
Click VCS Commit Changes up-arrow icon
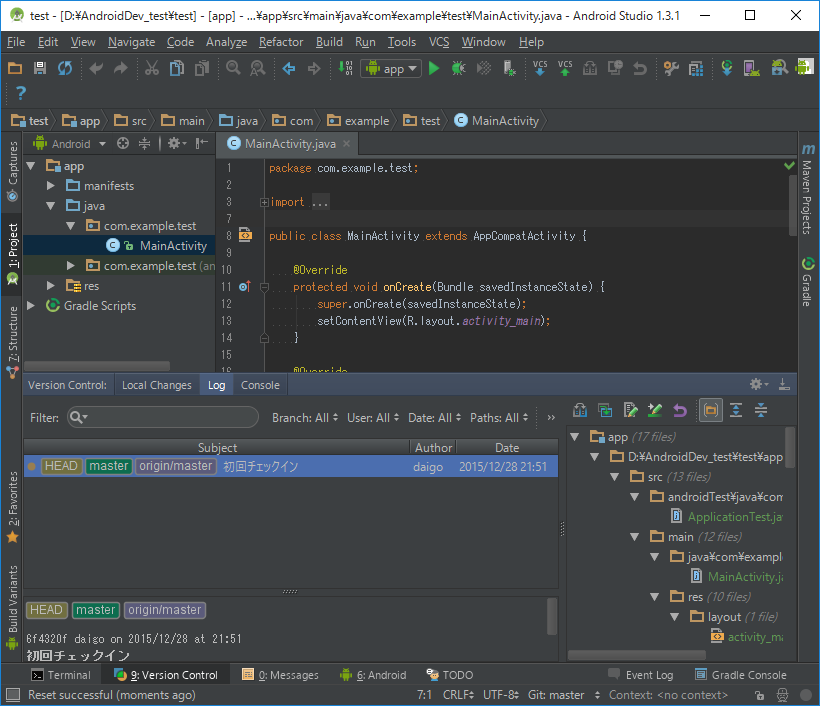point(565,68)
